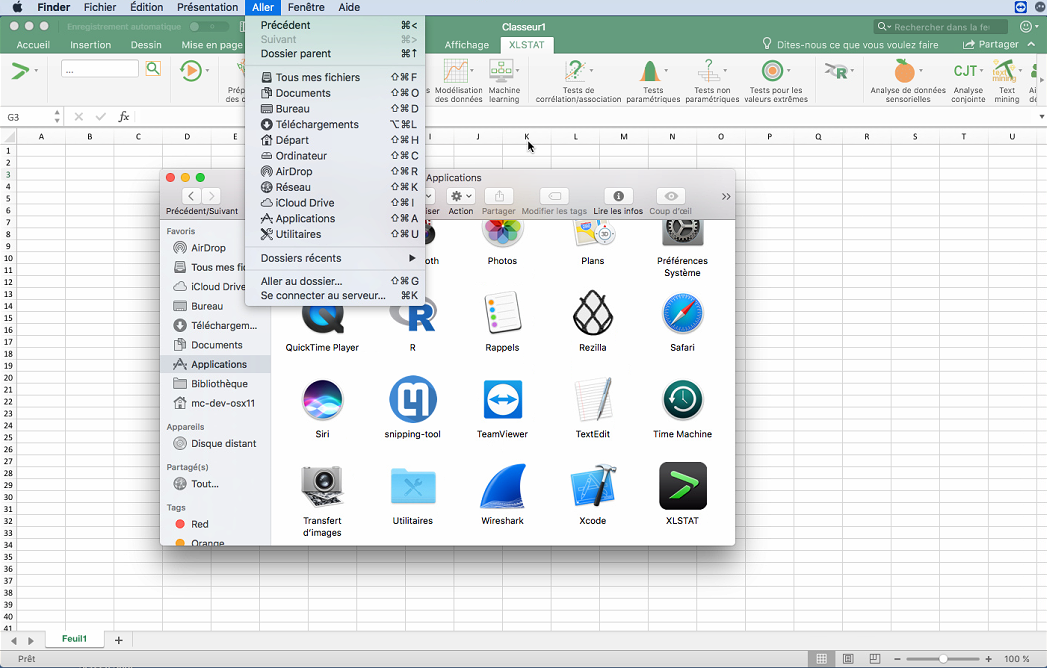
Task: Toggle the Enregistrement automatique switch
Action: tap(208, 26)
